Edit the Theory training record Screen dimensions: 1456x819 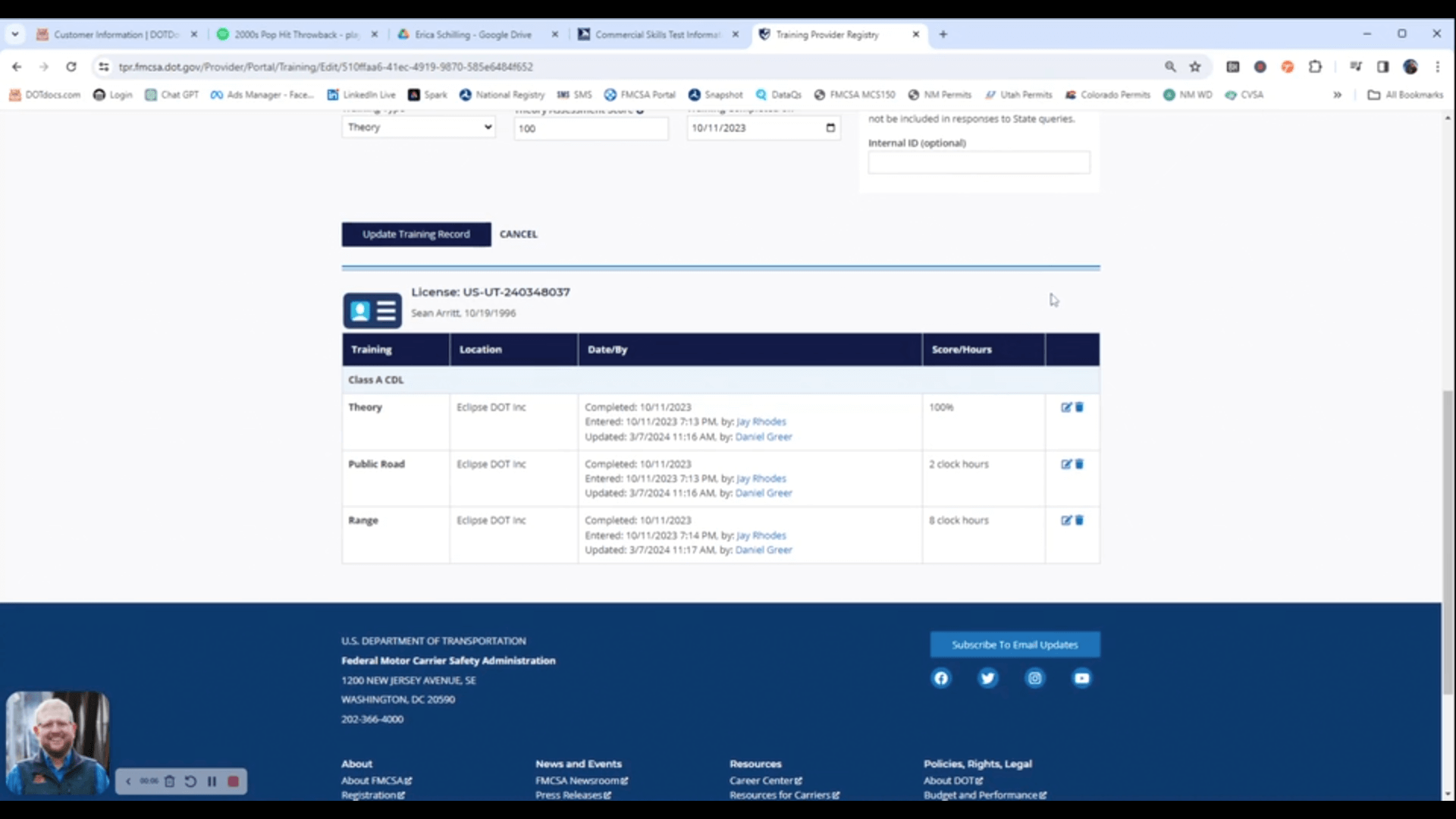pos(1066,407)
